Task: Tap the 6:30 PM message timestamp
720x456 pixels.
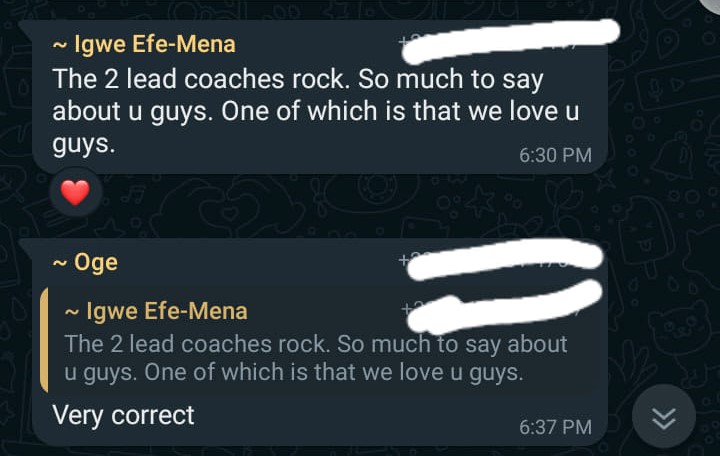Action: tap(555, 155)
